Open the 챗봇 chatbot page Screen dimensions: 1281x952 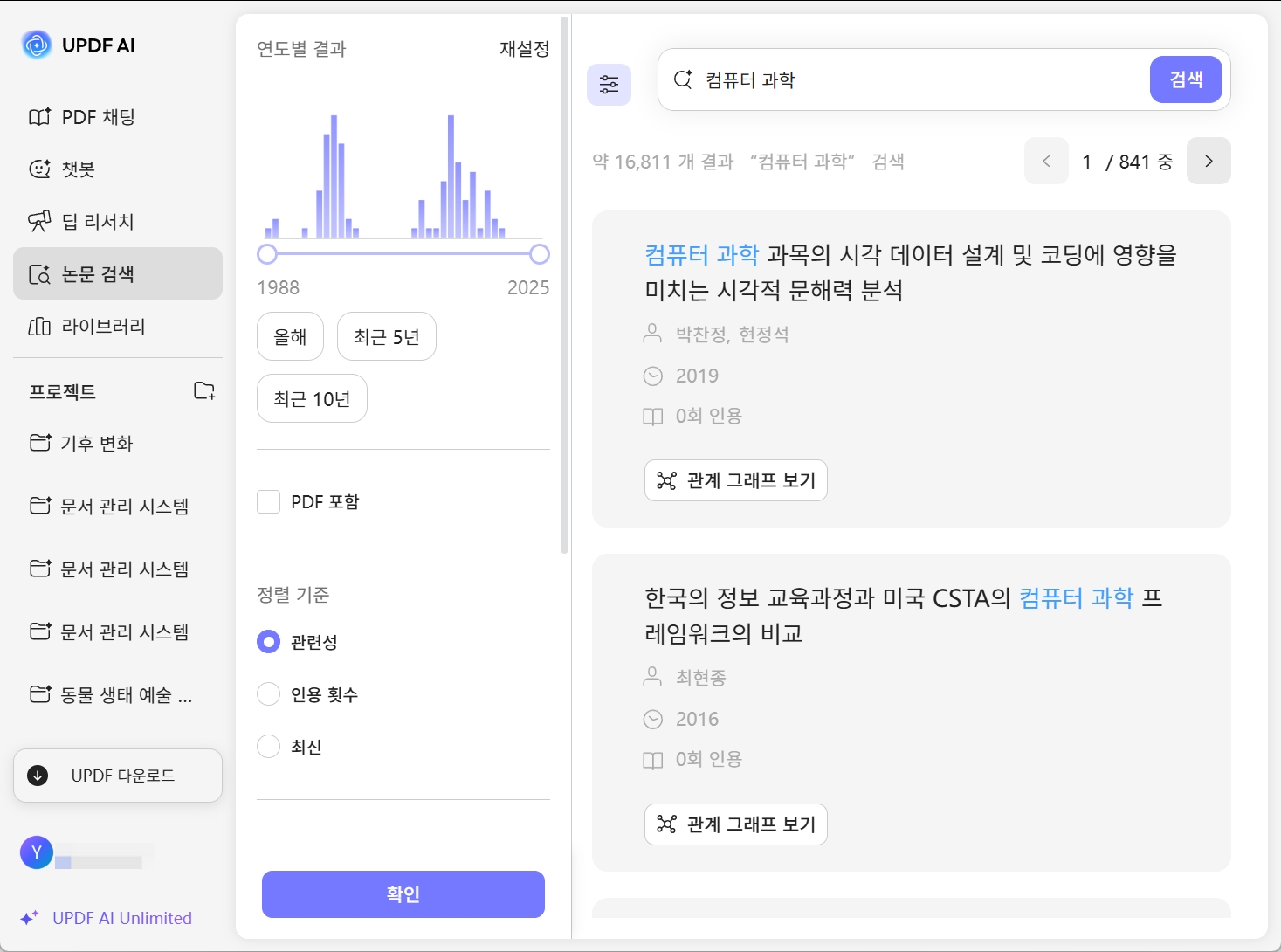78,169
